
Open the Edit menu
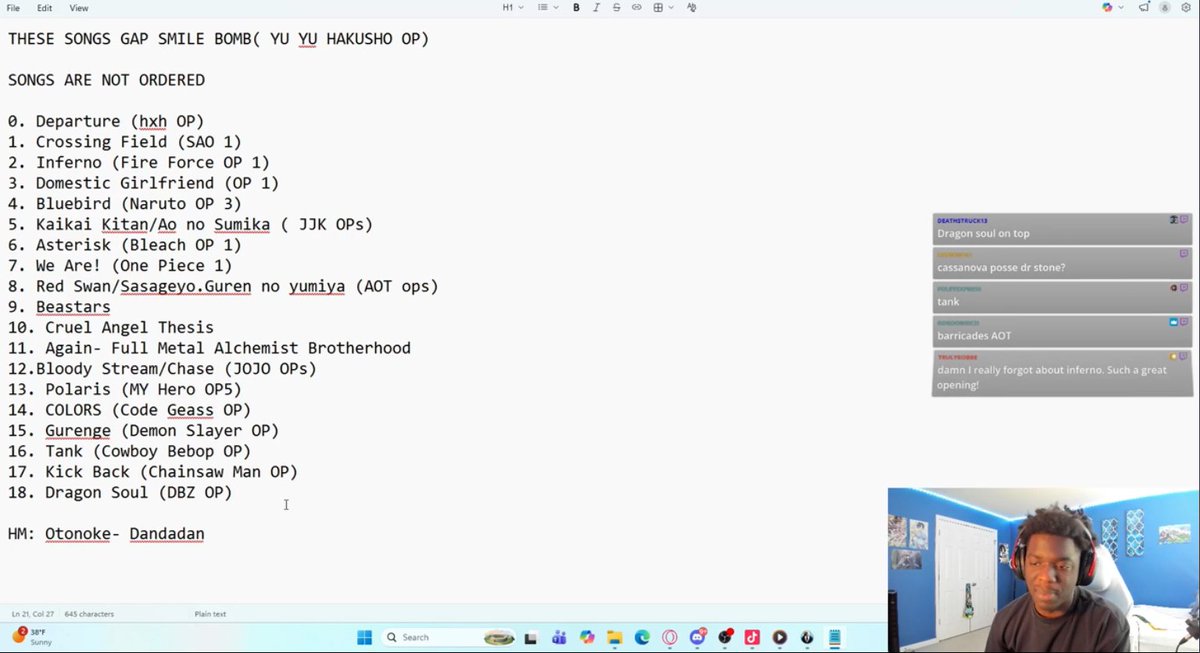pyautogui.click(x=45, y=8)
